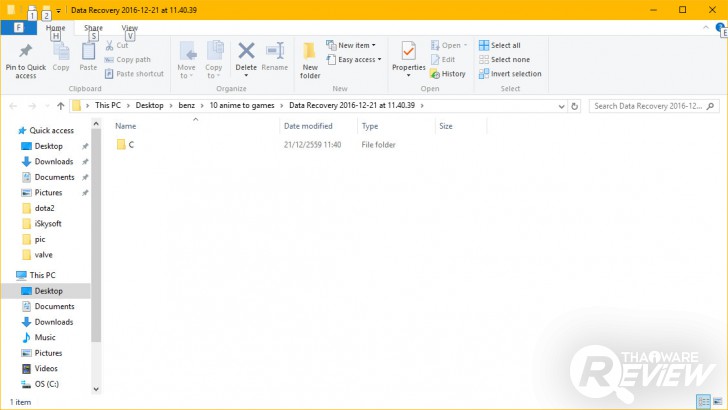This screenshot has width=728, height=410.
Task: Click Invert selection
Action: click(x=510, y=73)
